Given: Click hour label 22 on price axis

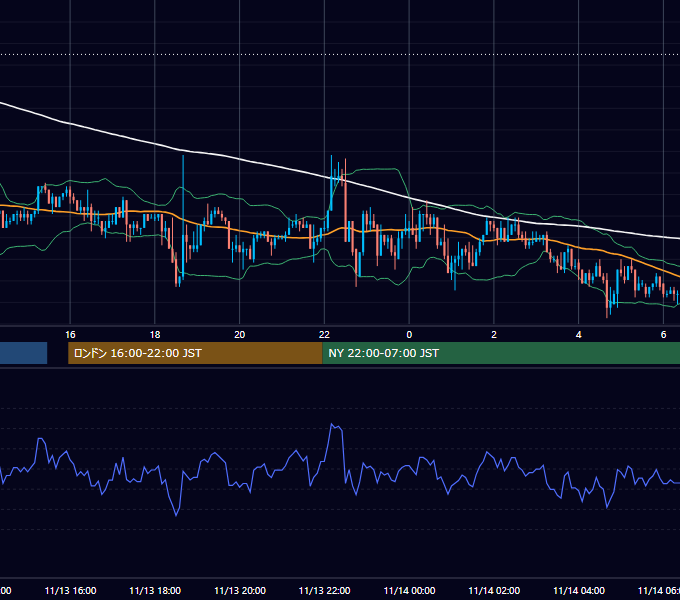Looking at the screenshot, I should (324, 334).
